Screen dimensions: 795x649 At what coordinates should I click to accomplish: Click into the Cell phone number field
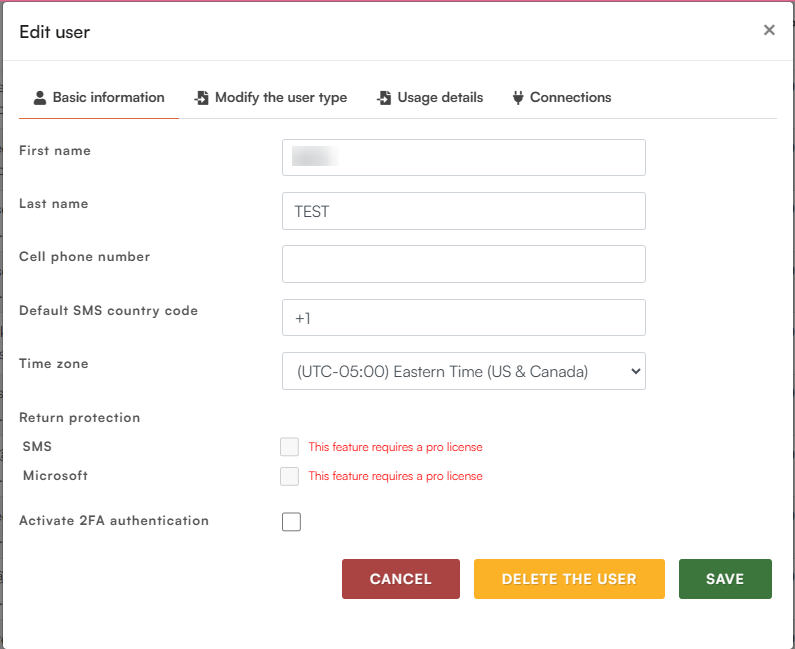(463, 264)
